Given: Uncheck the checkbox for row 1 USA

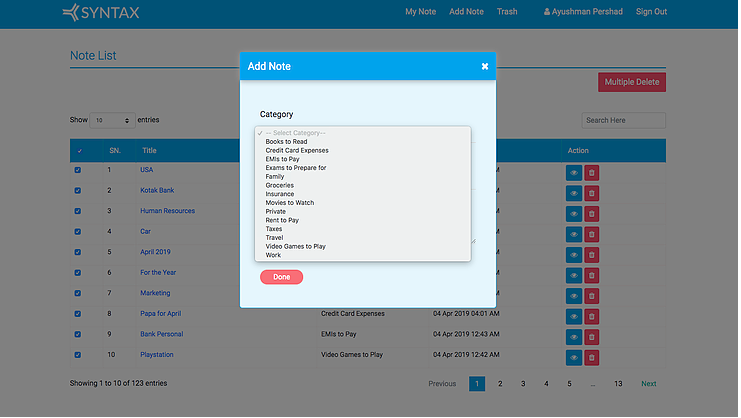Looking at the screenshot, I should point(78,170).
